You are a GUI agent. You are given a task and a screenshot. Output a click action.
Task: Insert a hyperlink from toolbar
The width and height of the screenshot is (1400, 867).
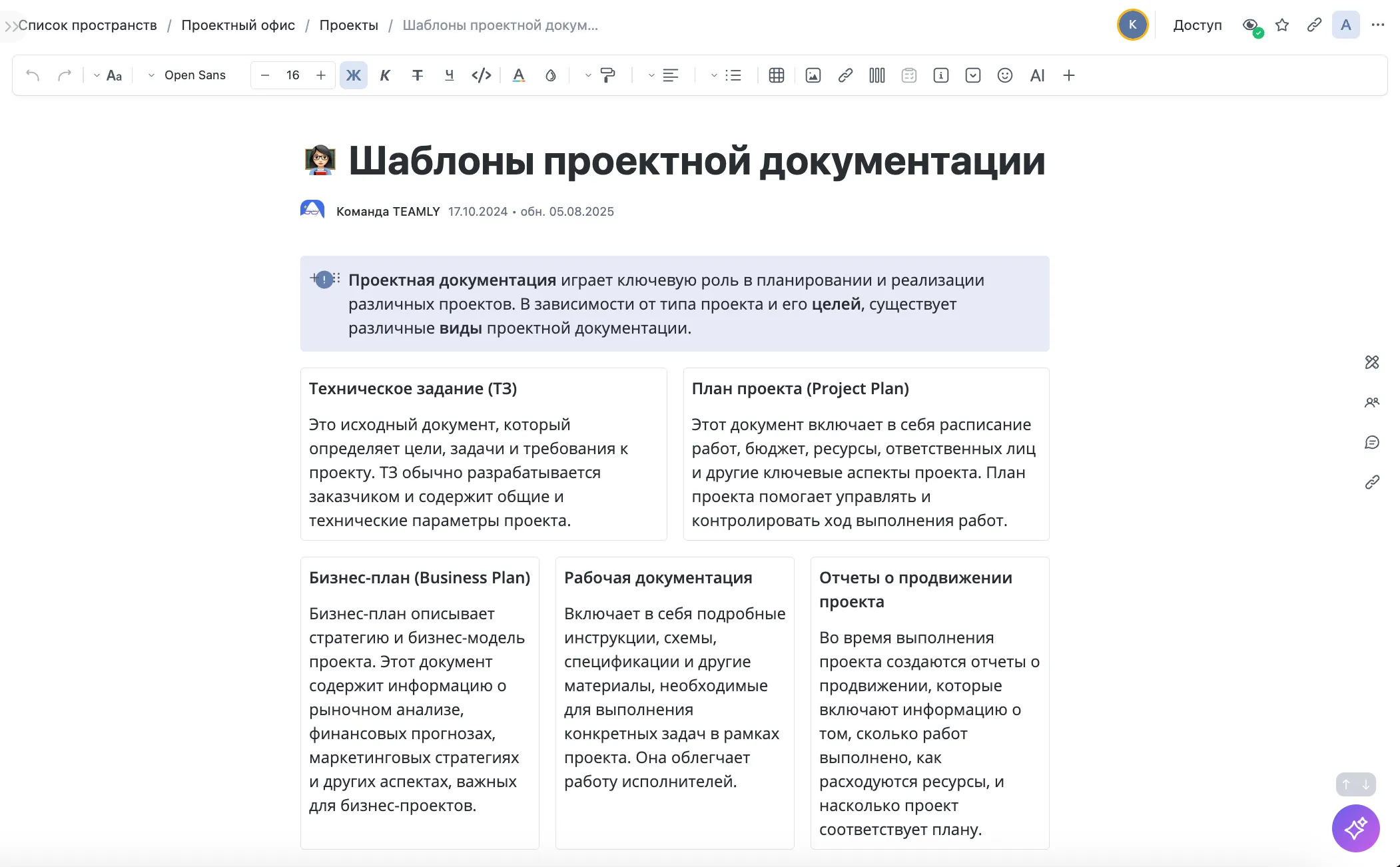[845, 75]
